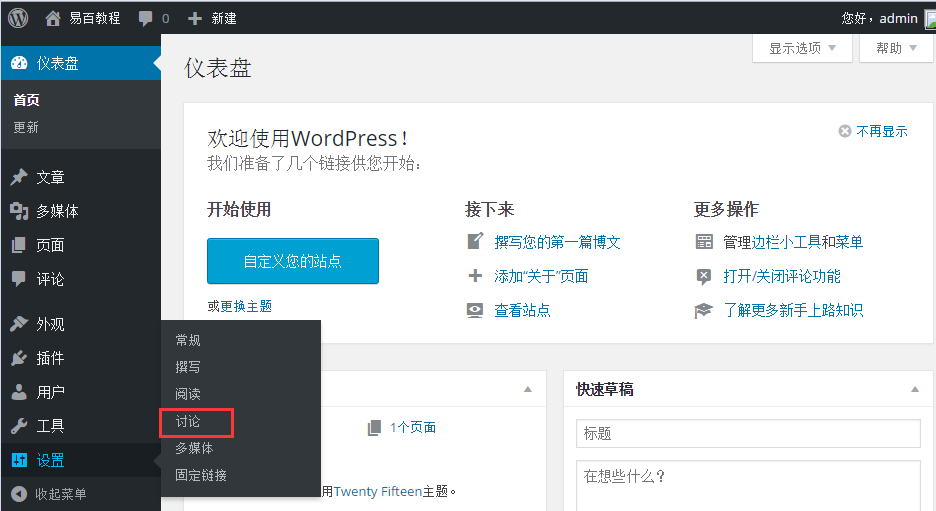The image size is (936, 511).
Task: Open the 1个页面 link
Action: [413, 427]
